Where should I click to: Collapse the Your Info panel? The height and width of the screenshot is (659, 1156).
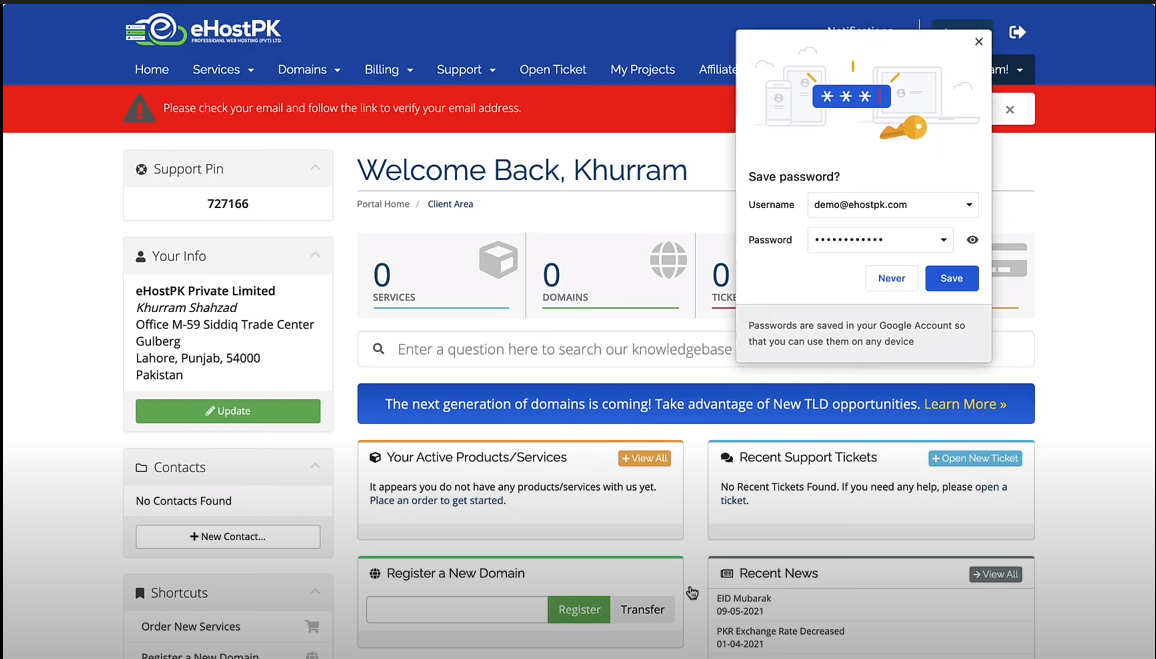[x=316, y=255]
